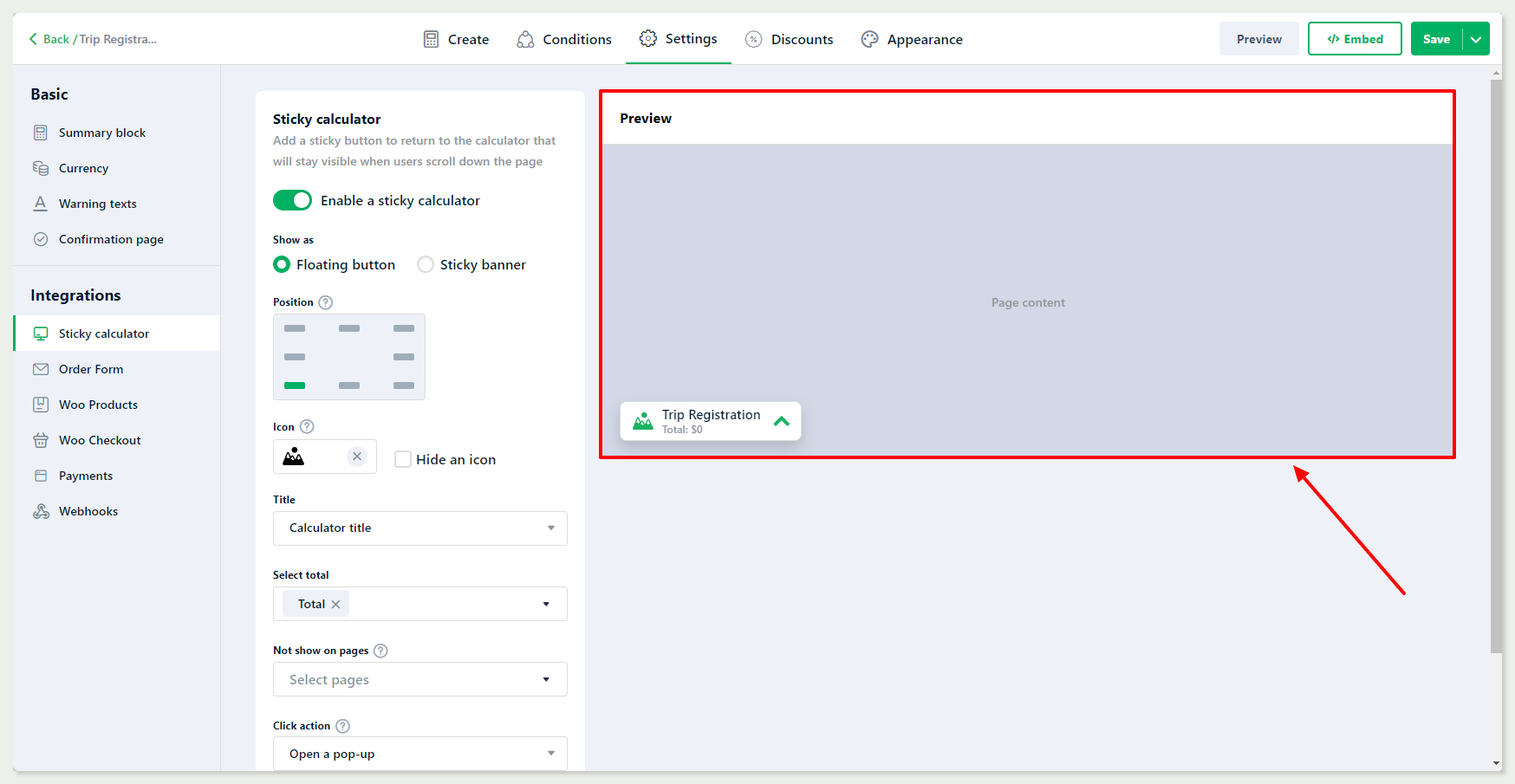Disable the sticky calculator toggle
The height and width of the screenshot is (784, 1515).
point(292,200)
